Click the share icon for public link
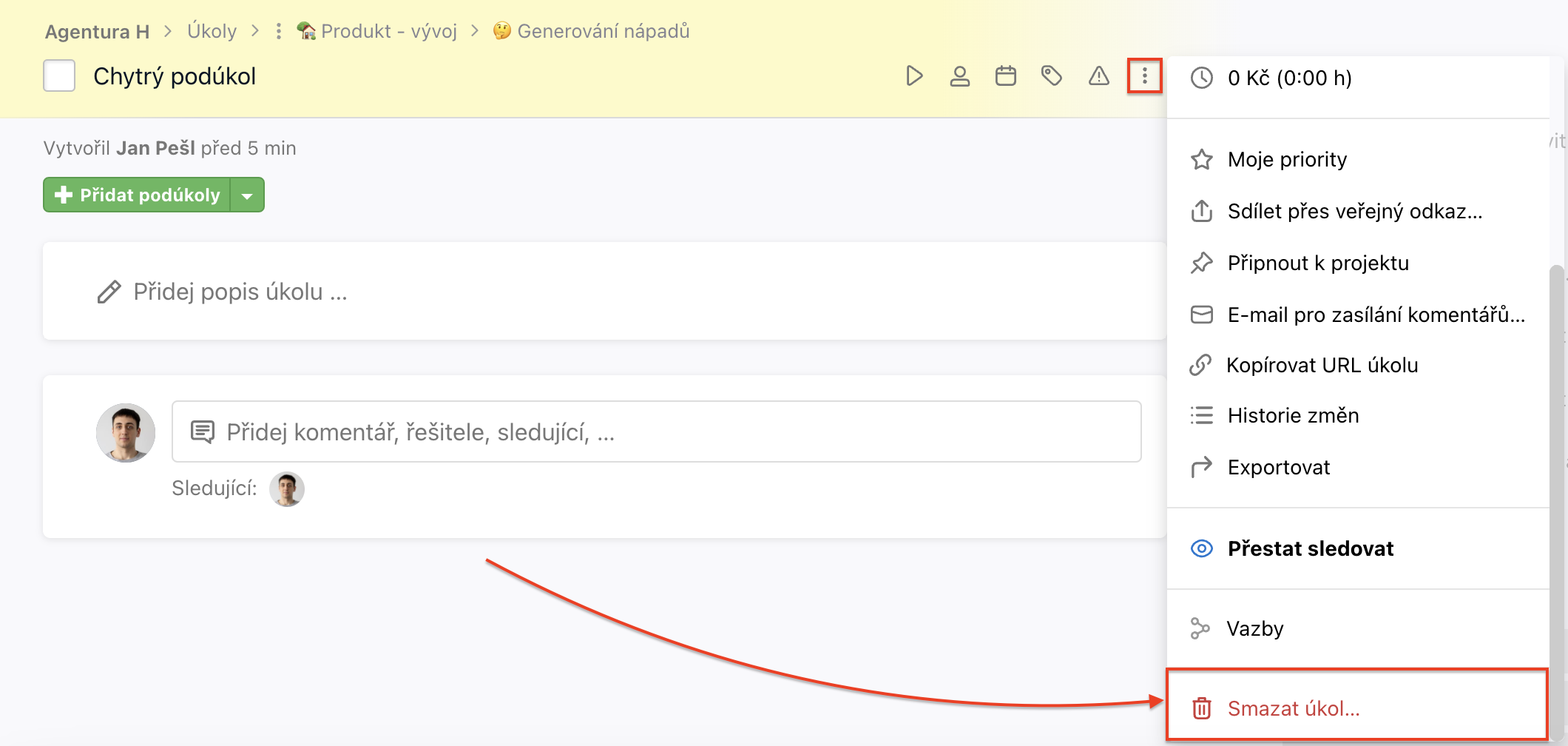1568x746 pixels. (x=1202, y=211)
